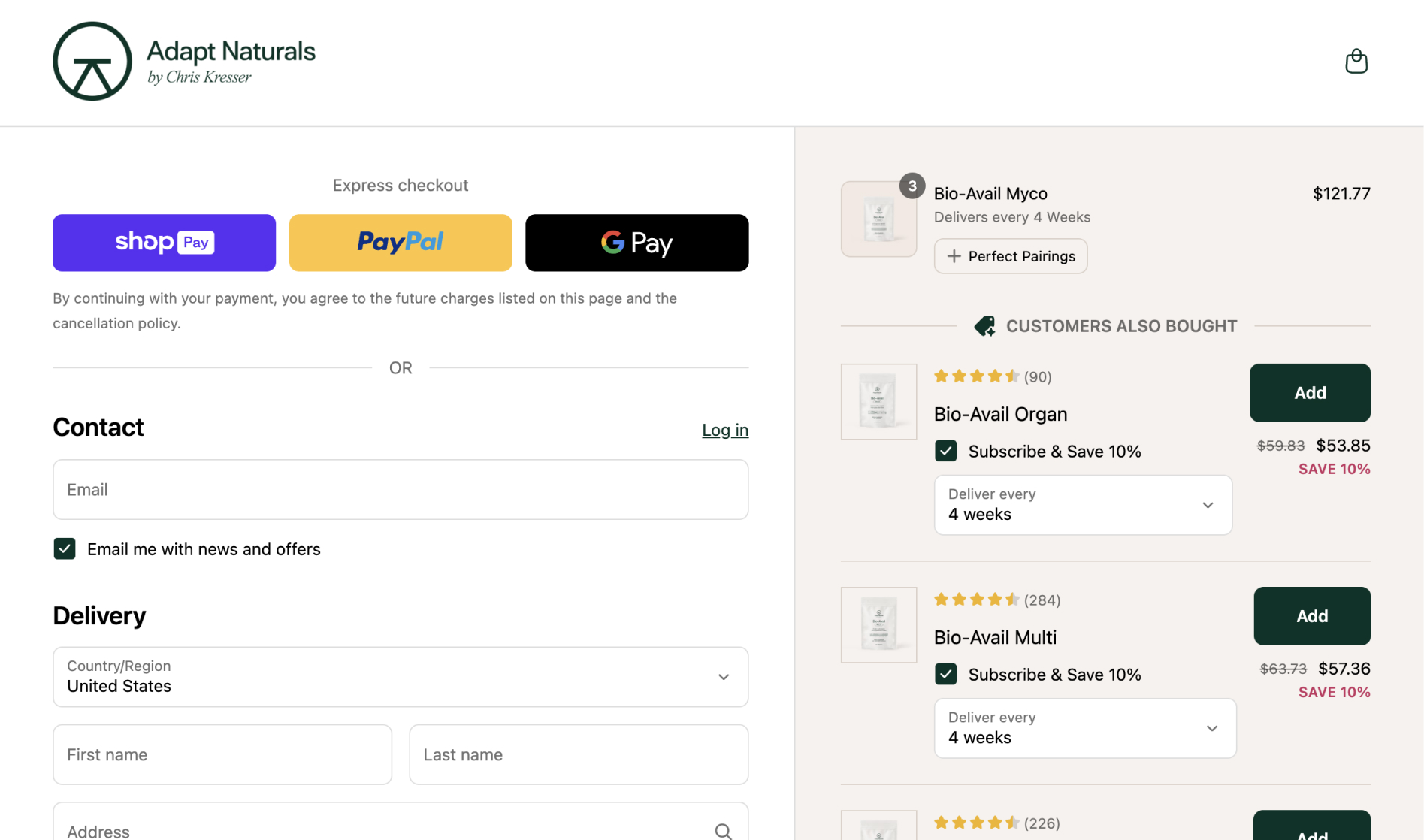Open the Country/Region dropdown
Viewport: 1424px width, 840px height.
(400, 677)
